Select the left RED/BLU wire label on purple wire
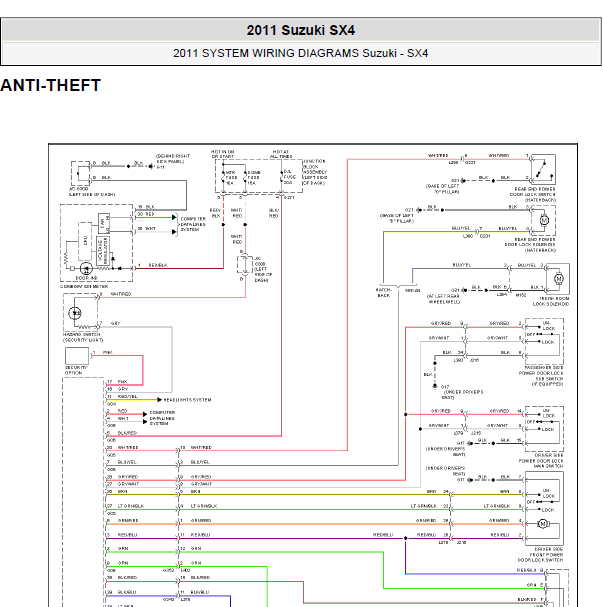The height and width of the screenshot is (607, 603). point(127,535)
